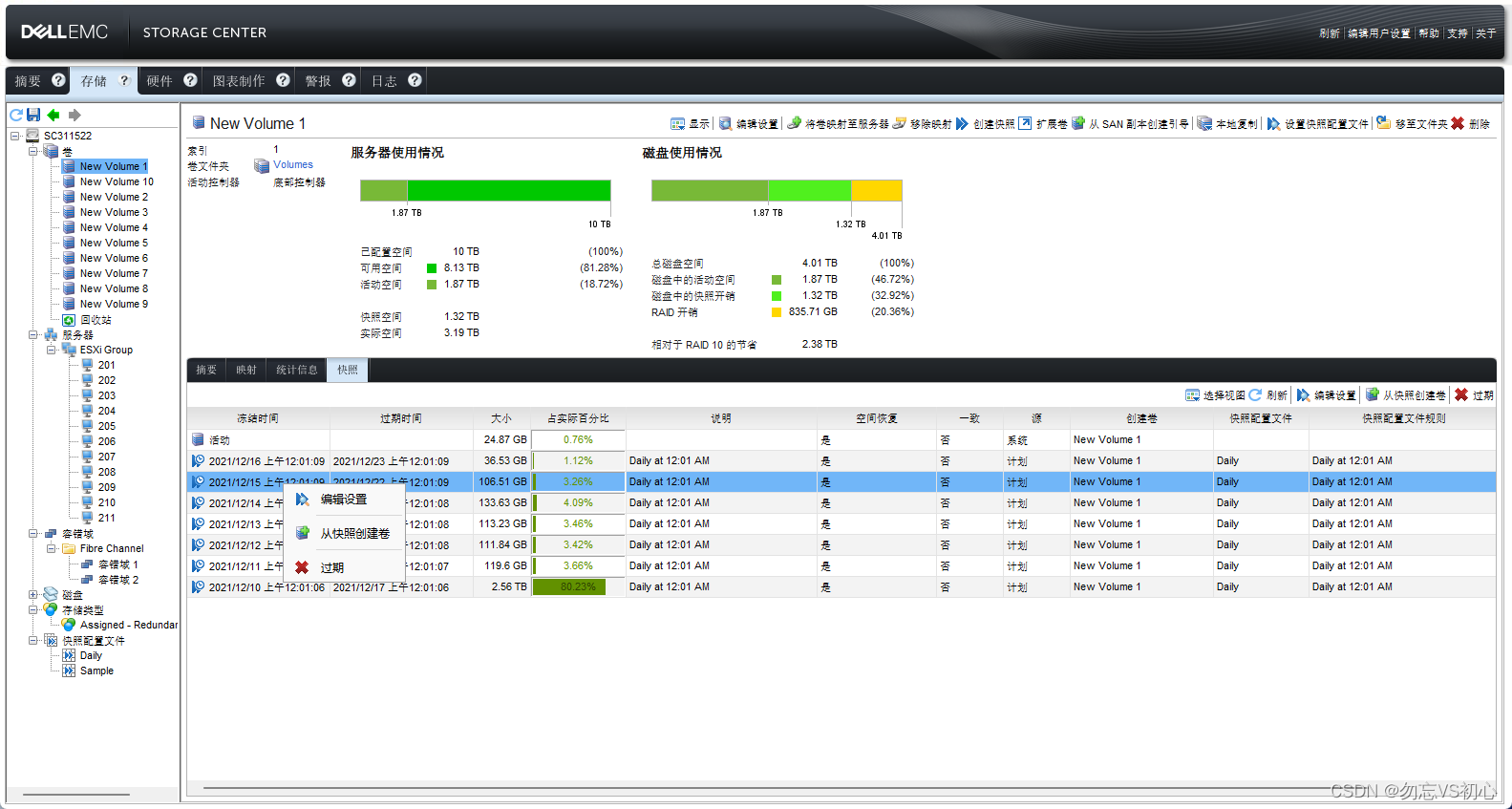Click the green back arrow icon
Image resolution: width=1512 pixels, height=809 pixels.
pos(53,115)
